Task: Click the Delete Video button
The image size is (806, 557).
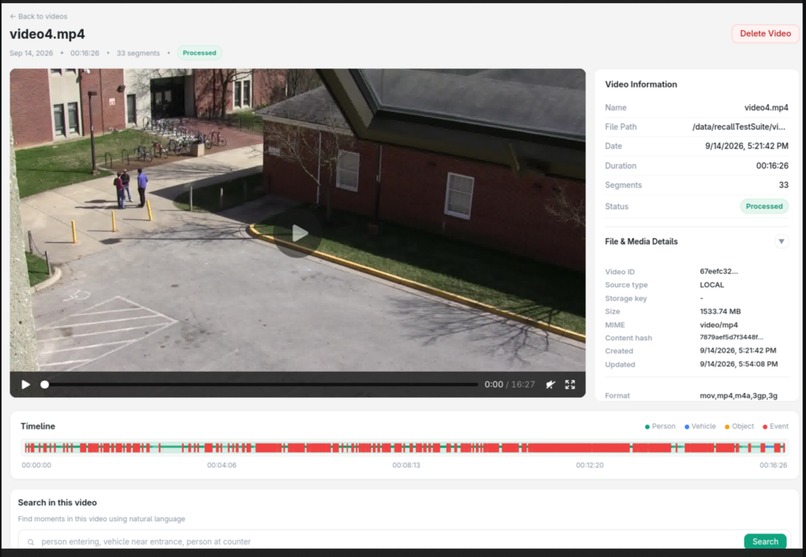Action: pyautogui.click(x=765, y=33)
